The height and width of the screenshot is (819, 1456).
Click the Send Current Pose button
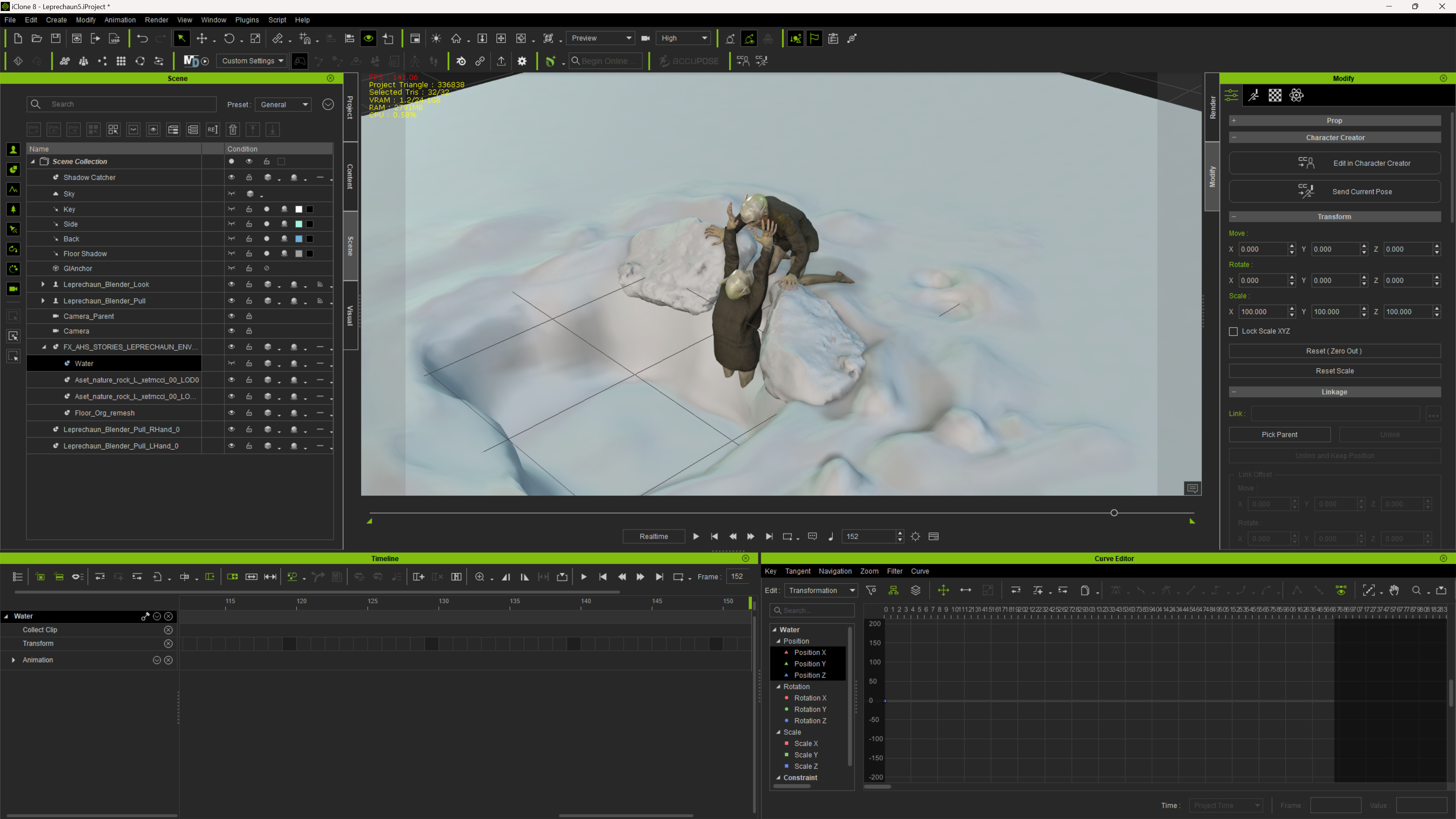point(1335,191)
